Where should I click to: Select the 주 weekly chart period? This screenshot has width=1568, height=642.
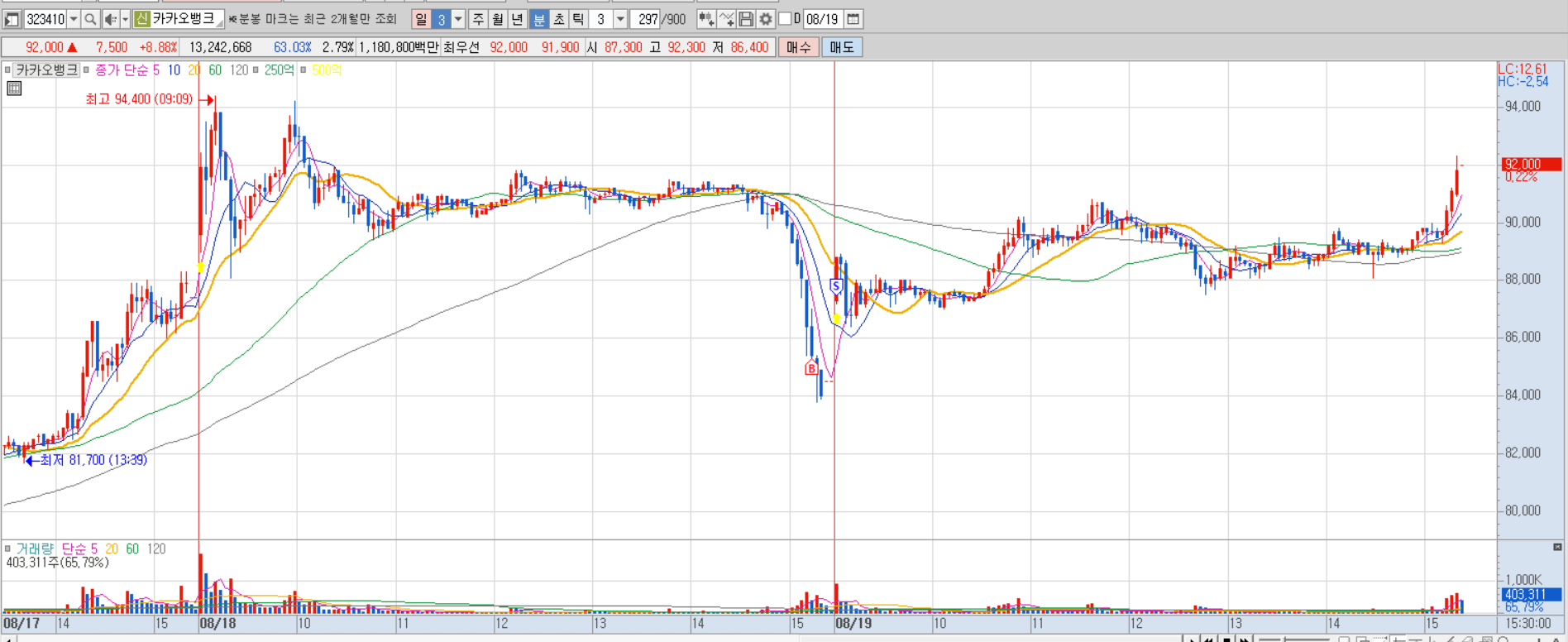[478, 19]
